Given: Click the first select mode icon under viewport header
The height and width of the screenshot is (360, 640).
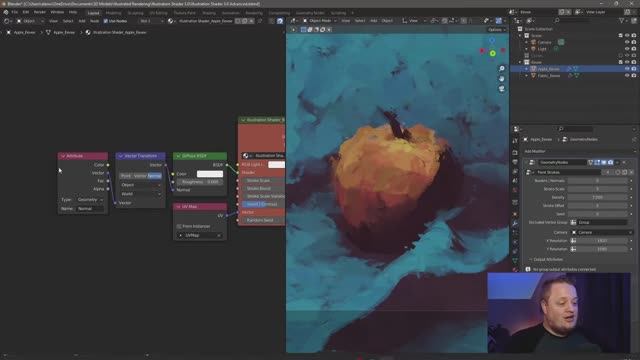Looking at the screenshot, I should coord(303,30).
